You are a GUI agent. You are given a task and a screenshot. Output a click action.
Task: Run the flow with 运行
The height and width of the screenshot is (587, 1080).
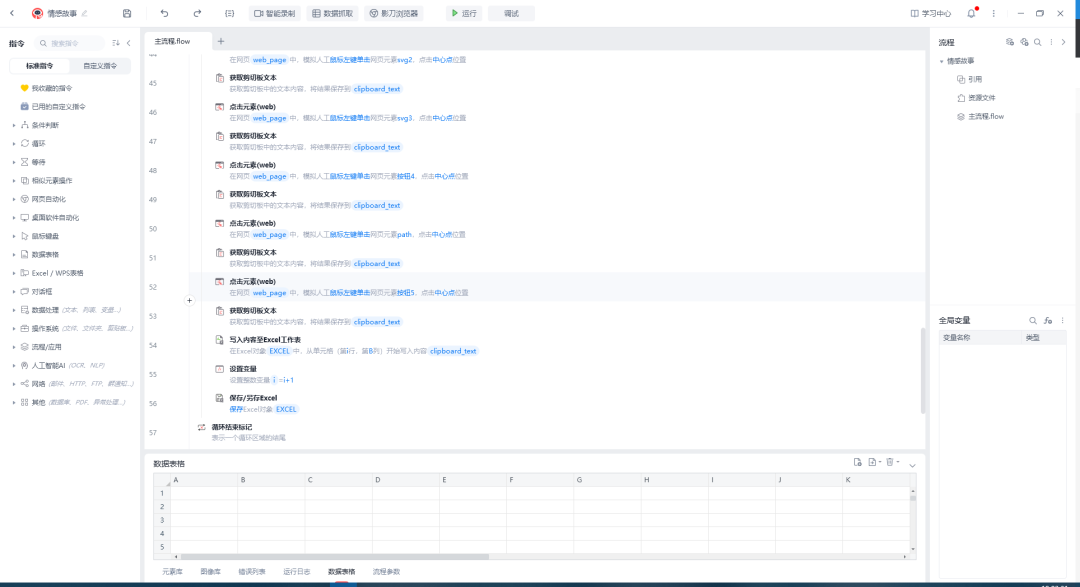tap(464, 13)
